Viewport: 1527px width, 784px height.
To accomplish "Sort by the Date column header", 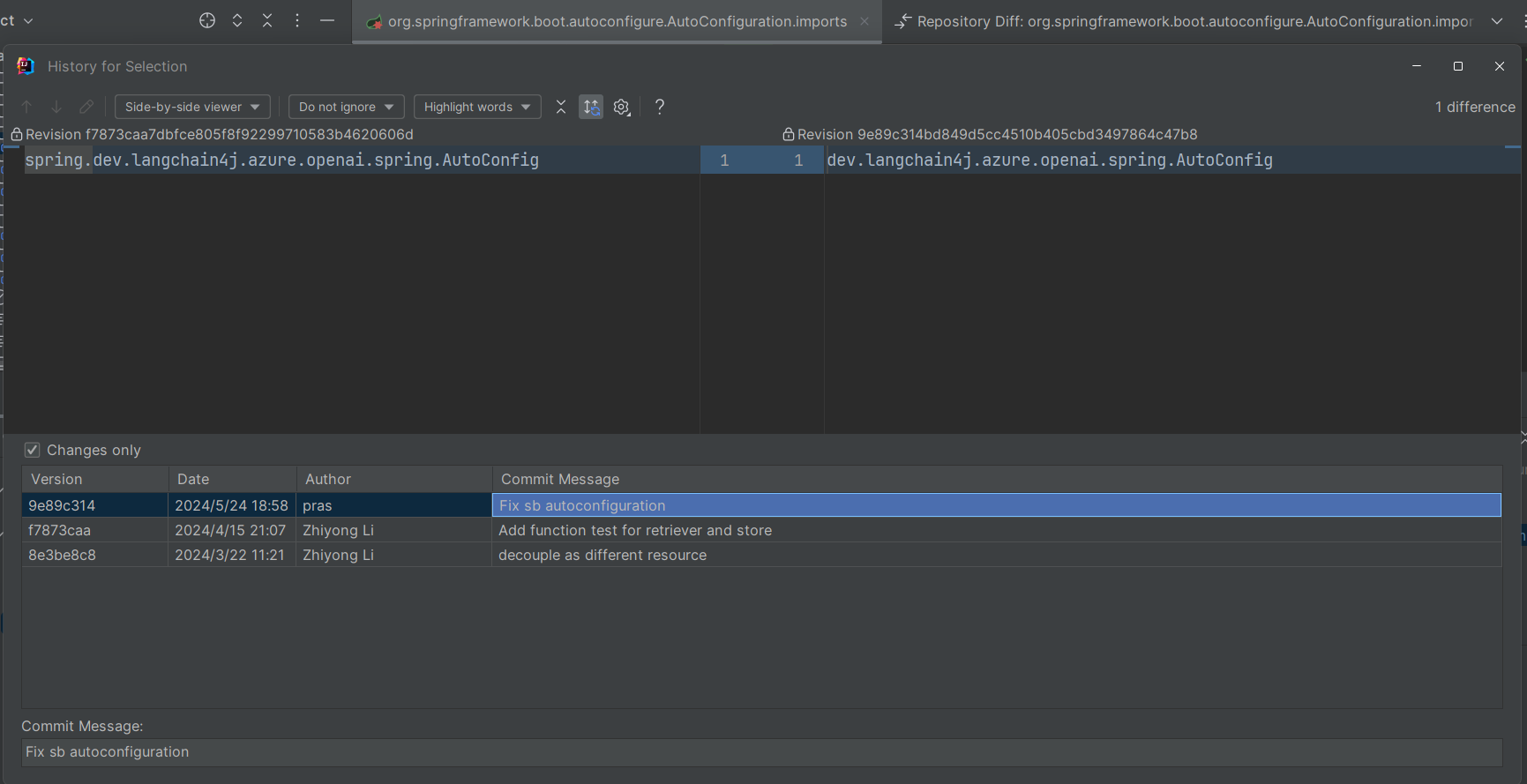I will coord(232,479).
